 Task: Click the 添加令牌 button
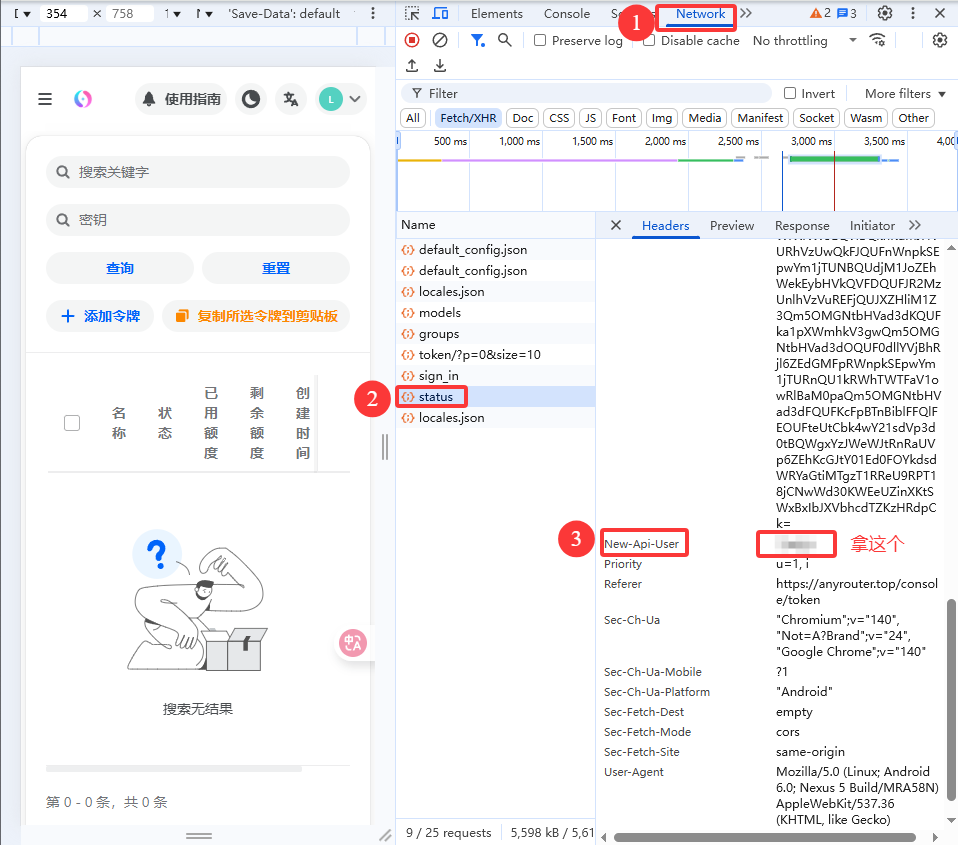click(100, 316)
